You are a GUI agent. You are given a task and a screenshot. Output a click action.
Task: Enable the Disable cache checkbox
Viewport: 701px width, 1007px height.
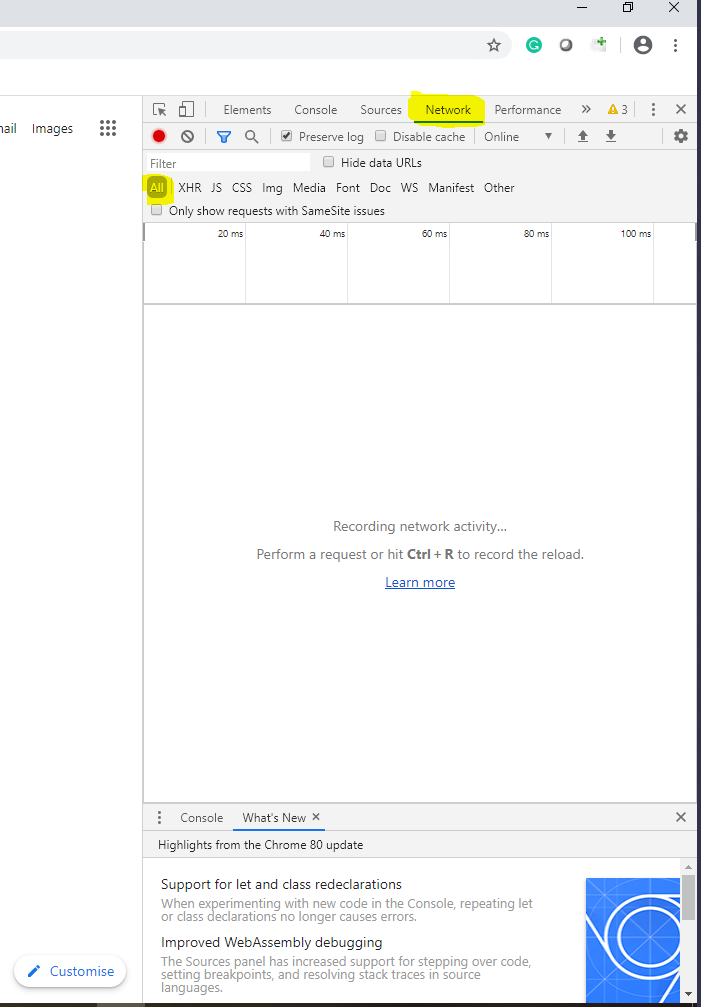click(x=381, y=136)
